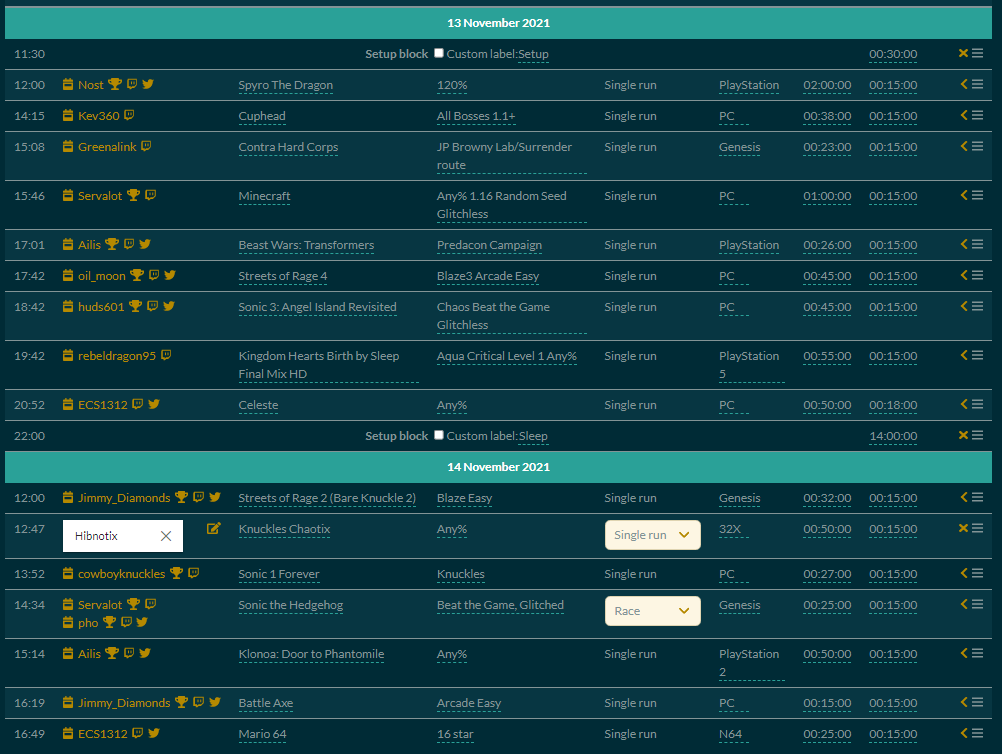Click the 00:38:00 estimate for Cuphead
Image resolution: width=1002 pixels, height=754 pixels.
pos(827,116)
